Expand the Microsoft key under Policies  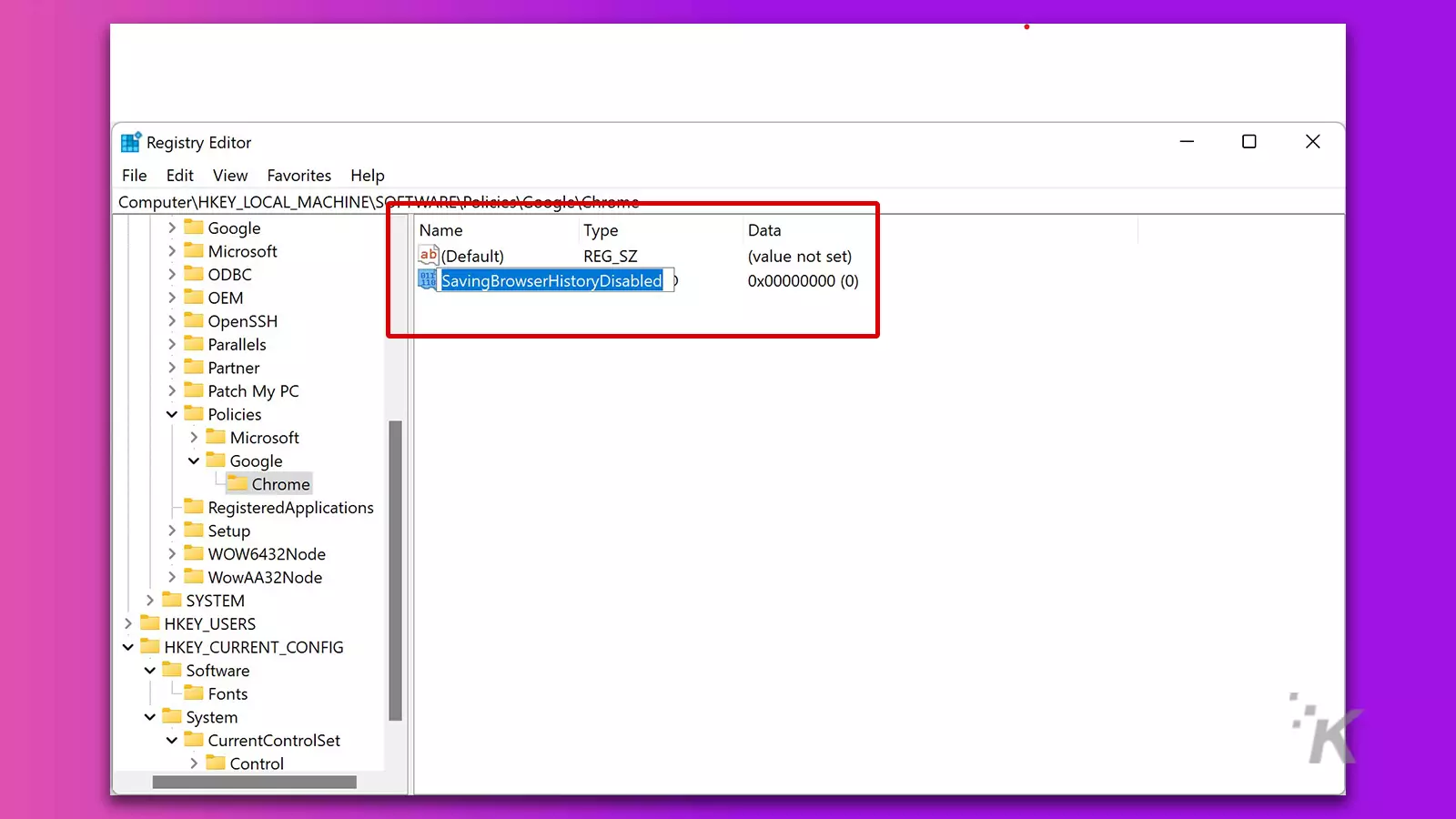[194, 438]
